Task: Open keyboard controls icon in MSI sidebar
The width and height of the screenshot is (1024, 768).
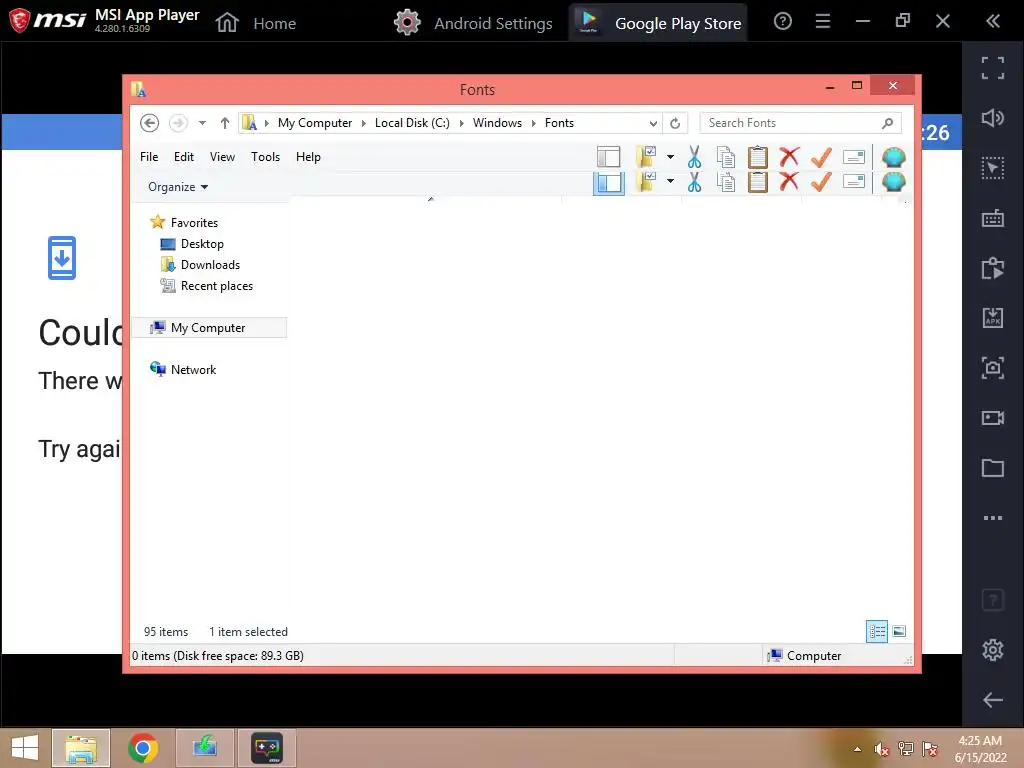Action: point(993,218)
